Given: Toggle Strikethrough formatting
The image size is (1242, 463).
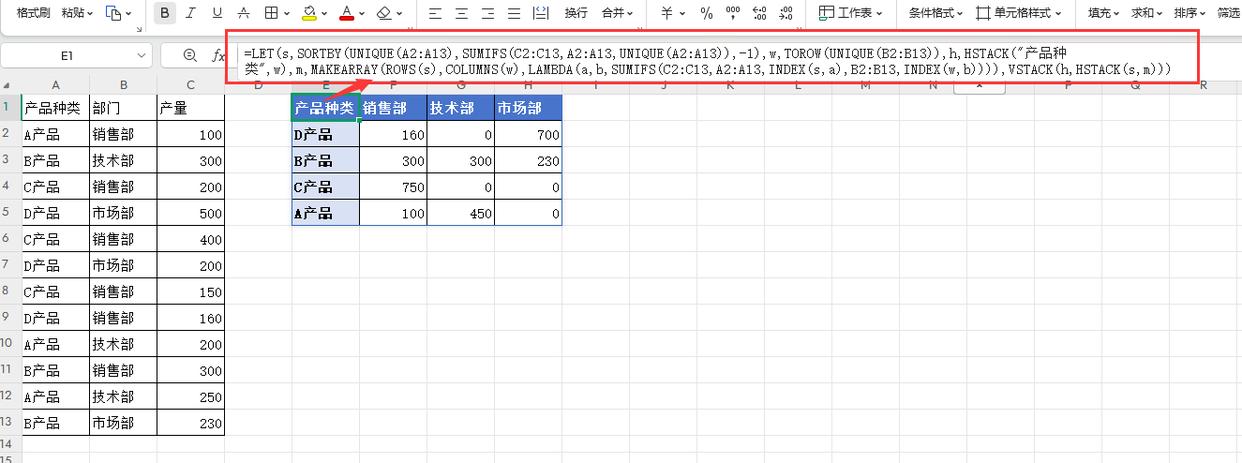Looking at the screenshot, I should pos(244,13).
